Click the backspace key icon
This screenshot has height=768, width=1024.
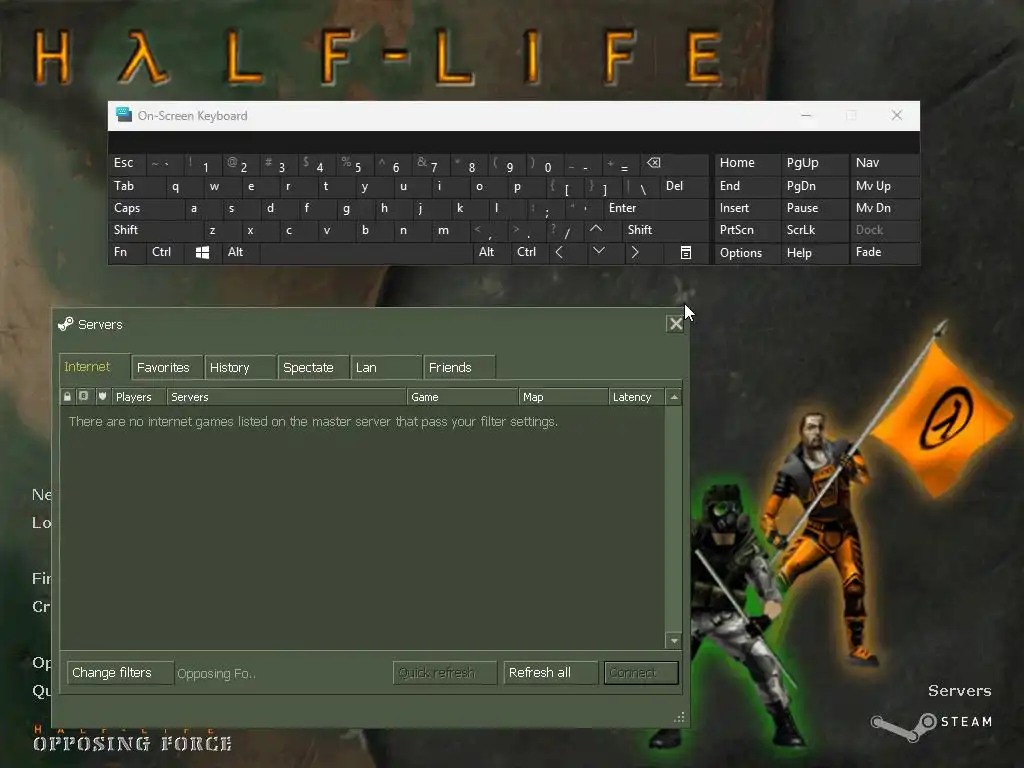click(653, 163)
